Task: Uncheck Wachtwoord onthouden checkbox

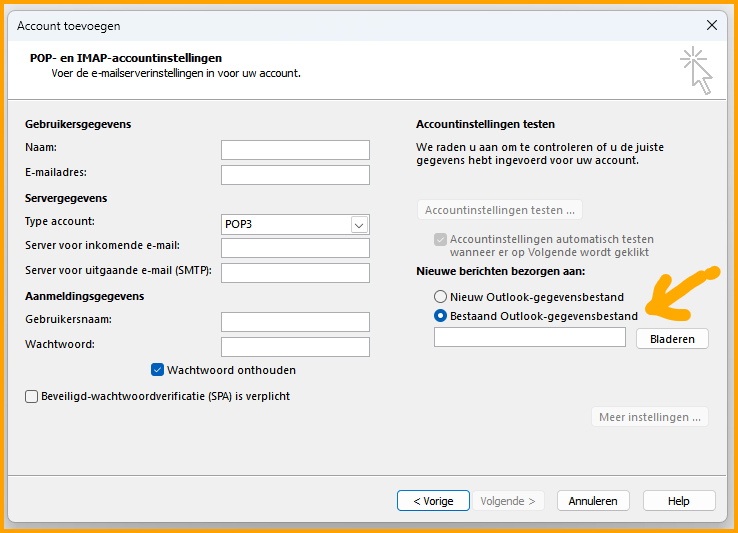Action: tap(157, 370)
